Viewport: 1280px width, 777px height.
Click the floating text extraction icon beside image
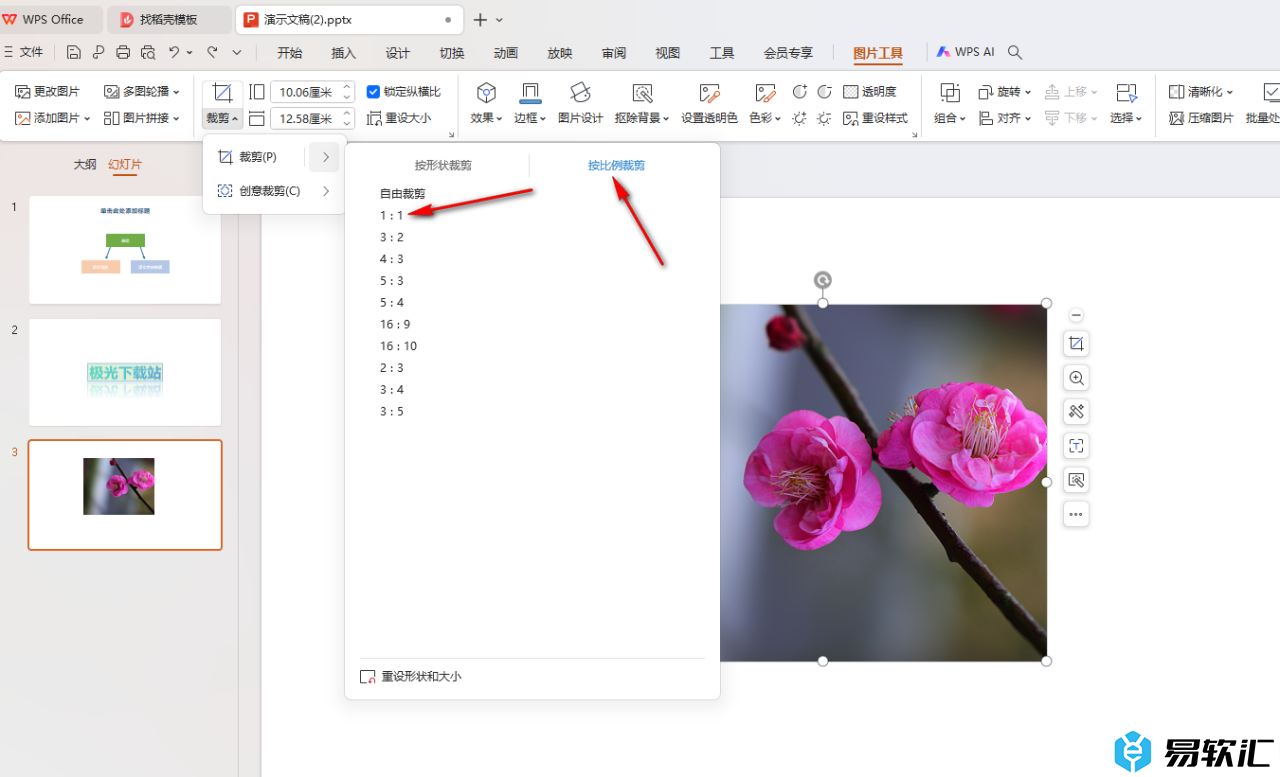[x=1076, y=446]
